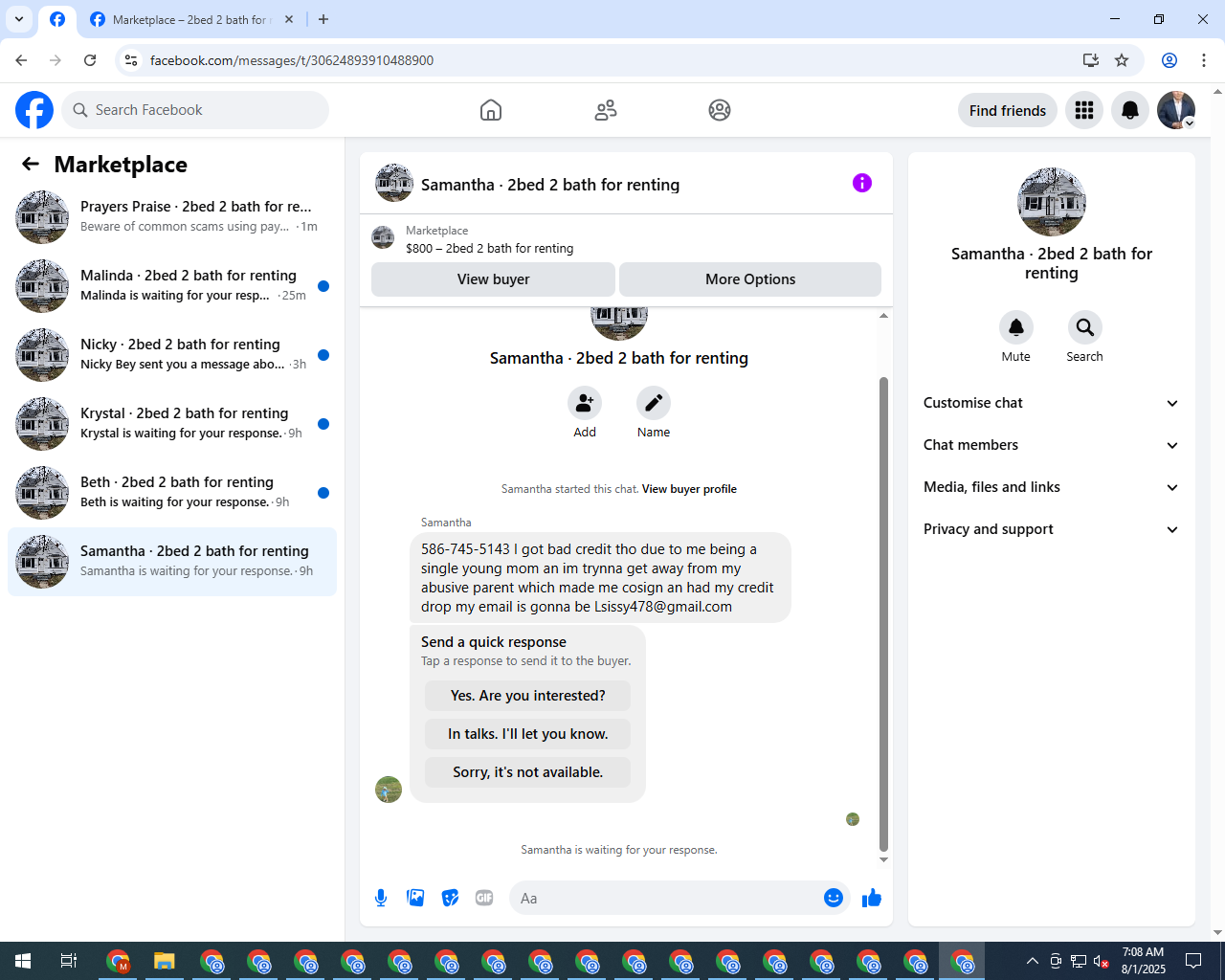The height and width of the screenshot is (980, 1225).
Task: Send quick reply 'In talks. I'll let you know.'
Action: pos(528,734)
